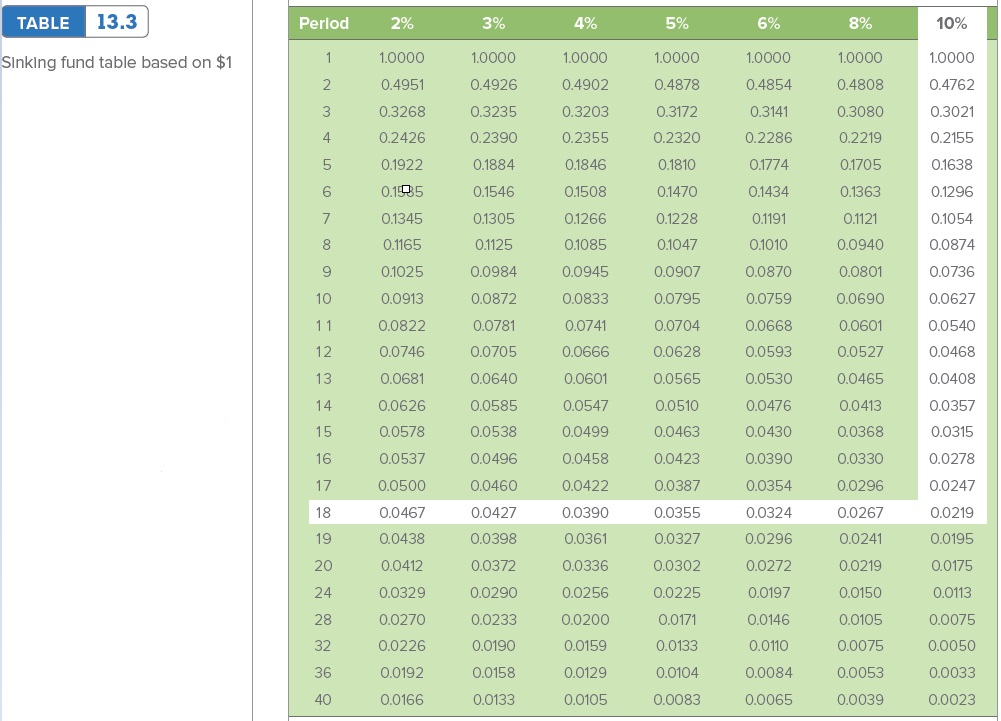
Task: Click the 8% column header
Action: (857, 23)
